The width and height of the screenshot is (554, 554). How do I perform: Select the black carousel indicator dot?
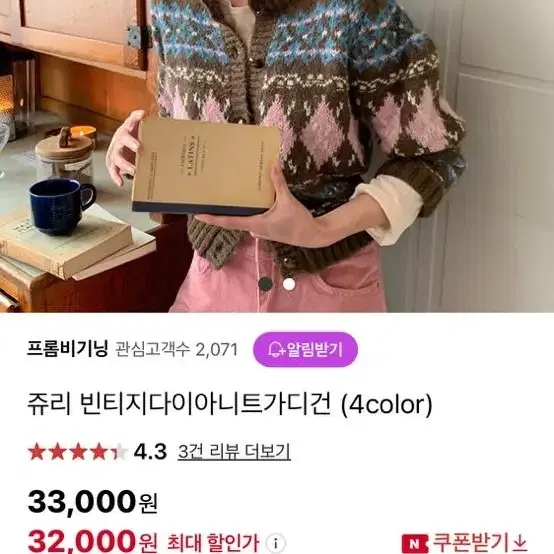pos(265,284)
